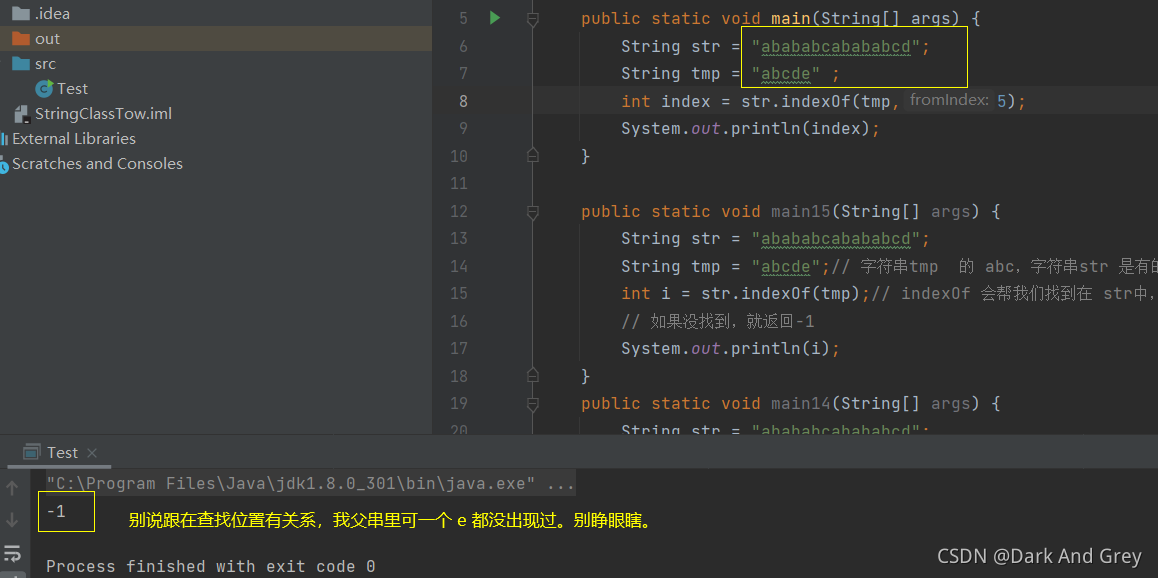The image size is (1158, 578).
Task: Collapse main14 method fold marker
Action: click(532, 404)
